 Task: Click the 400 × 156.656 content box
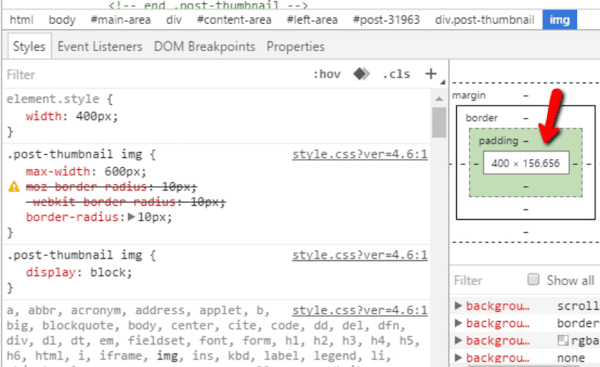tap(526, 163)
